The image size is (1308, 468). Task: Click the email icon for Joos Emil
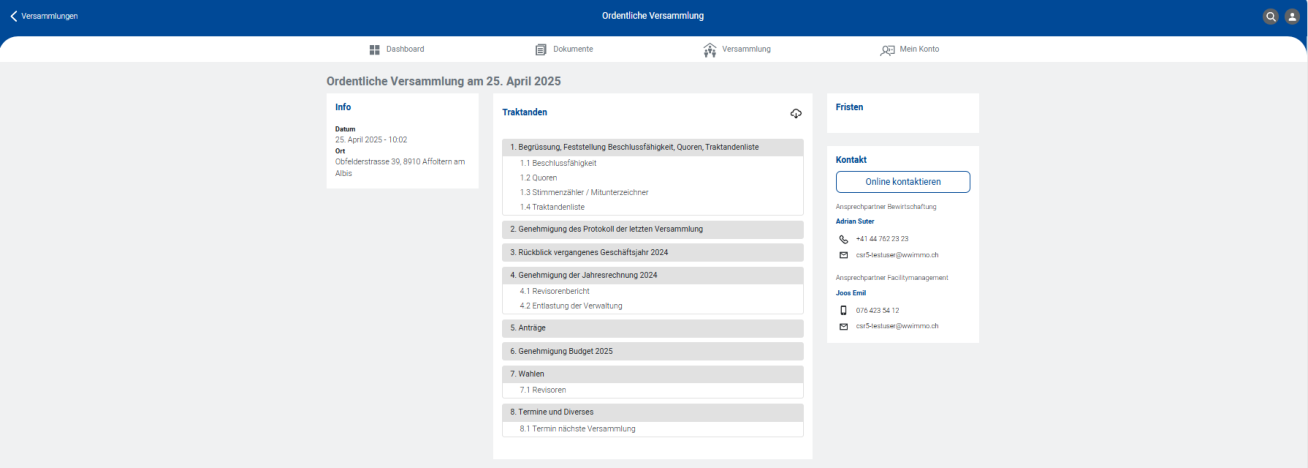coord(843,326)
